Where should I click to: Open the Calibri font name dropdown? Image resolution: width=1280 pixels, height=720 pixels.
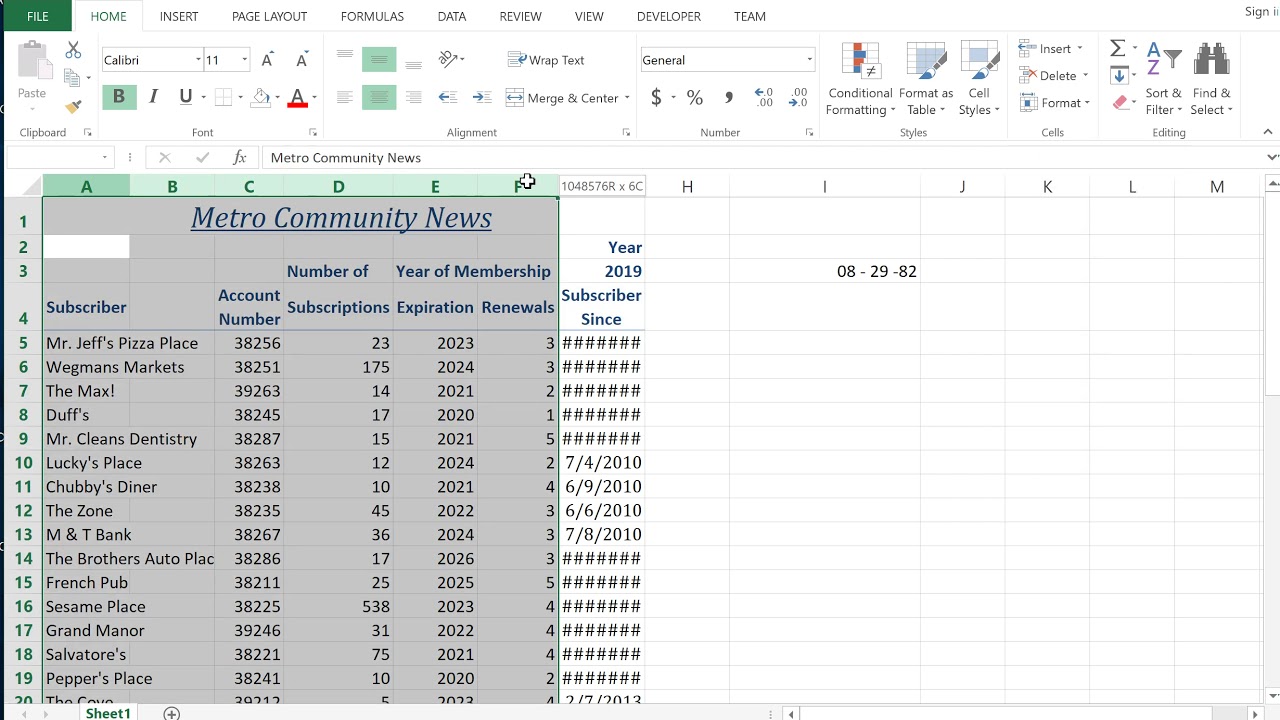[x=198, y=60]
